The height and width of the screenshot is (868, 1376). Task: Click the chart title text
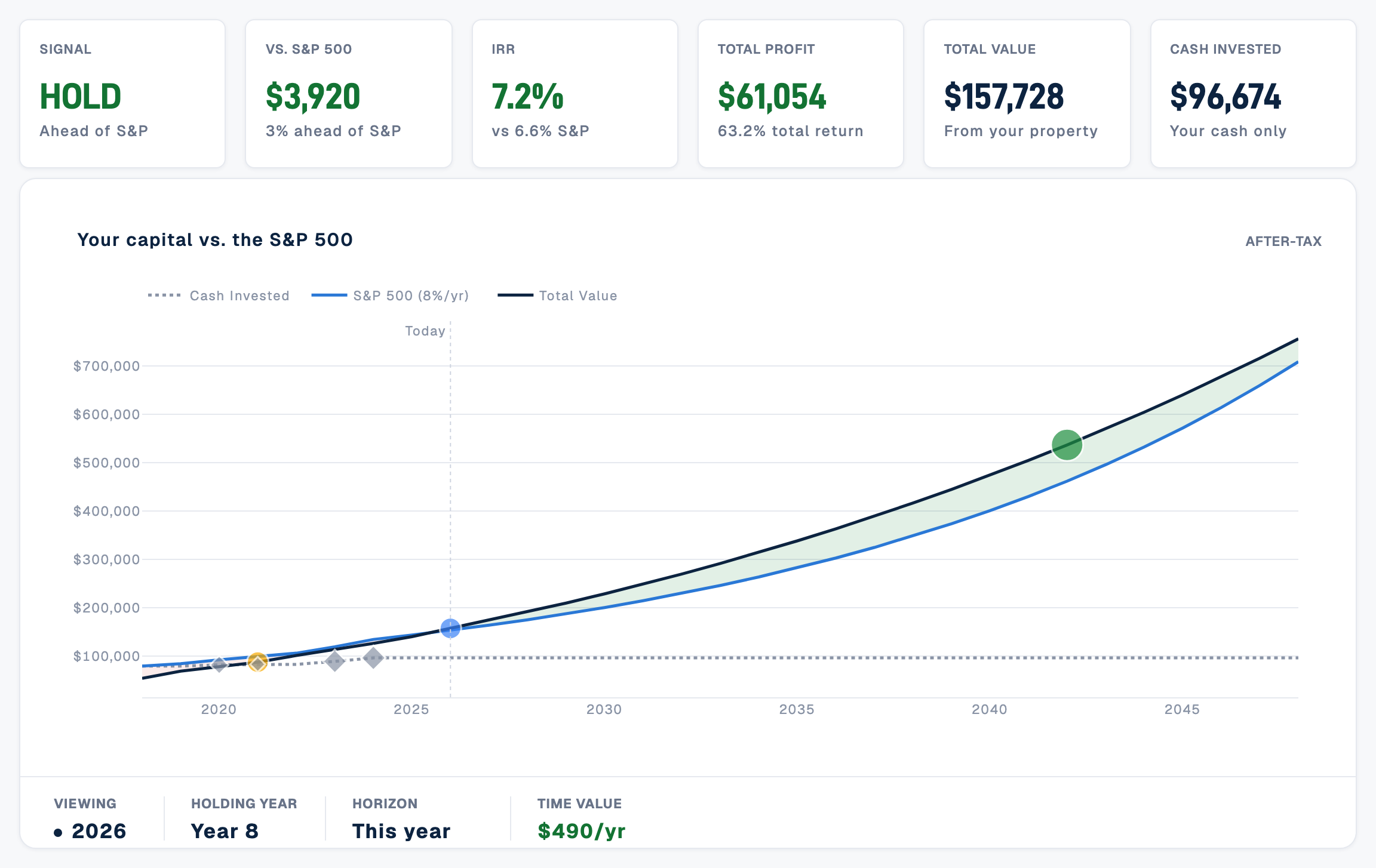pos(215,239)
